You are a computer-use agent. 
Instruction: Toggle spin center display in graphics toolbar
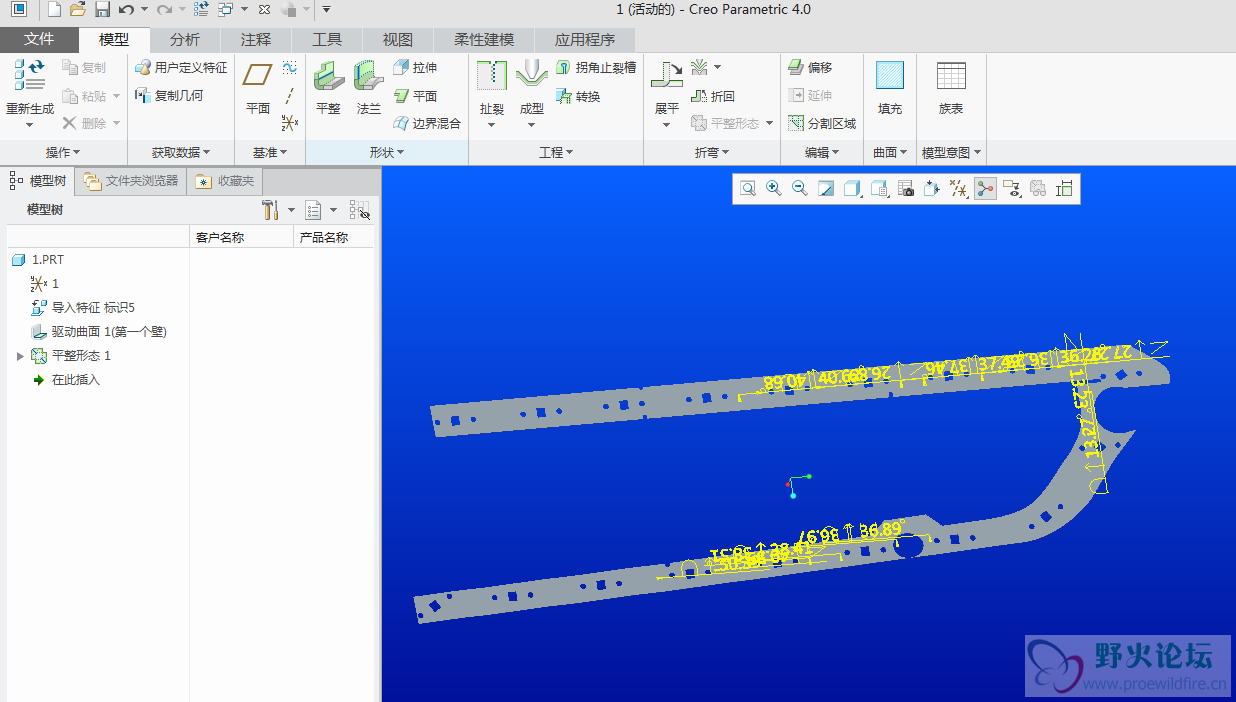tap(986, 188)
